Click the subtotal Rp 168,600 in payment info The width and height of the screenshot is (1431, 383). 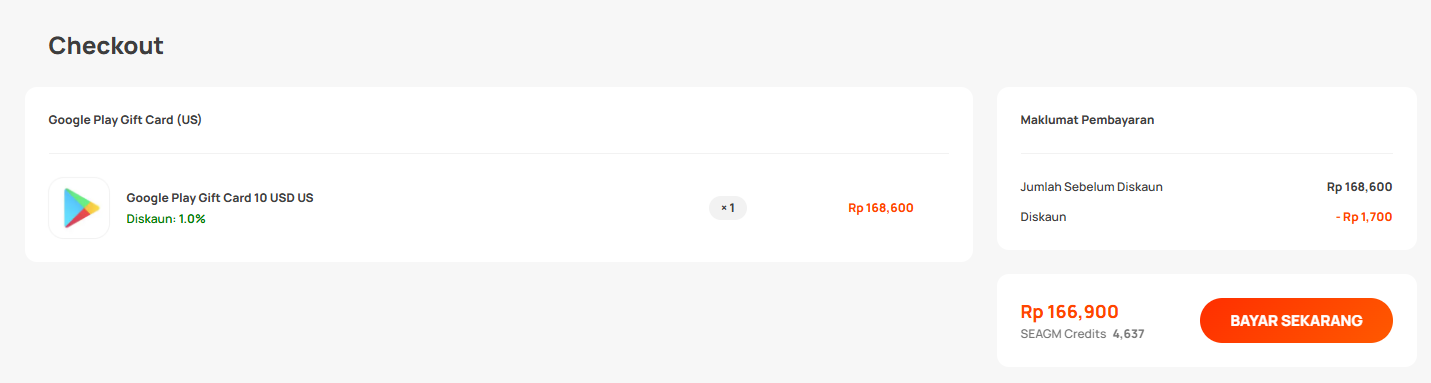point(1359,187)
